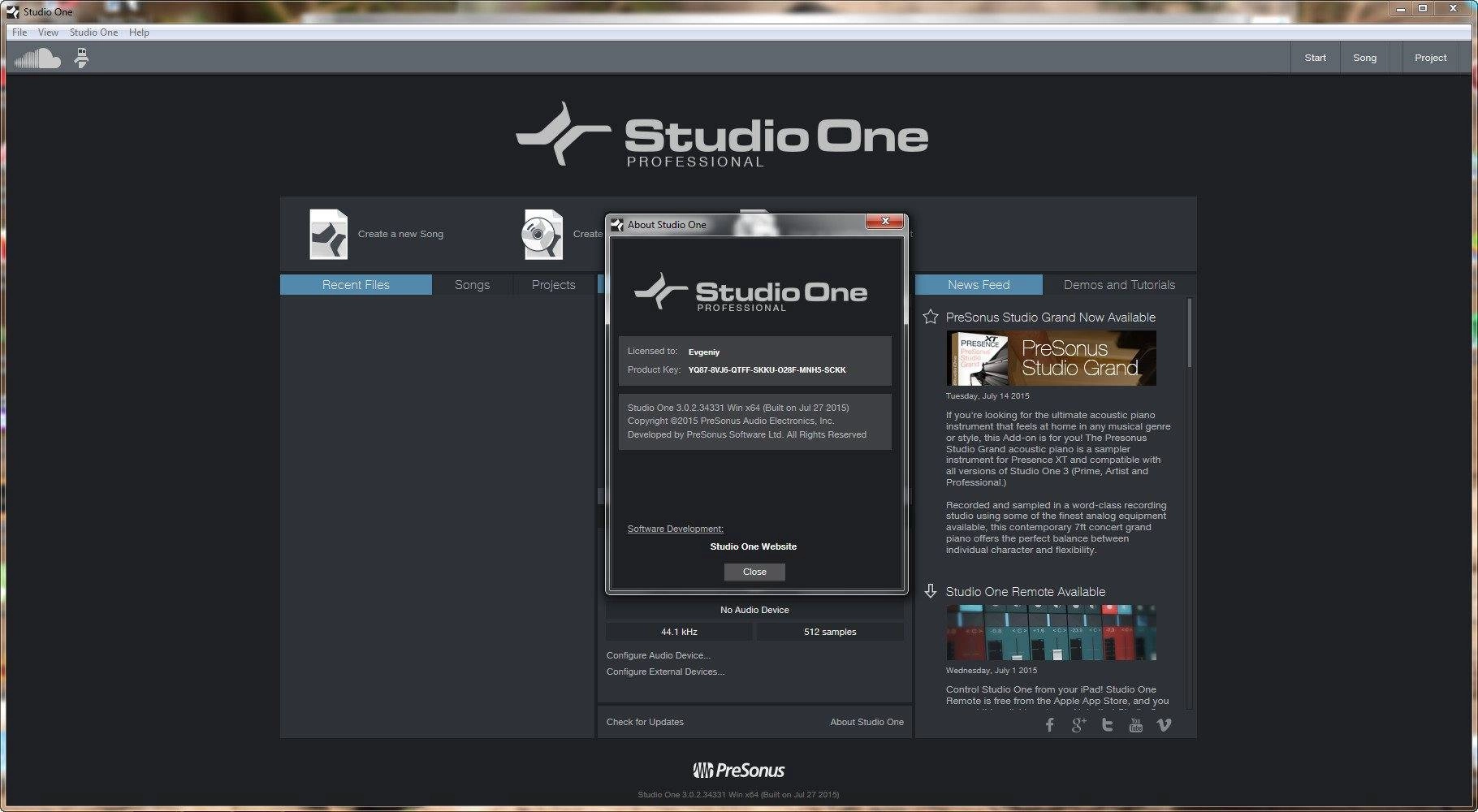Image resolution: width=1478 pixels, height=812 pixels.
Task: Open the Studio One menu
Action: pos(93,32)
